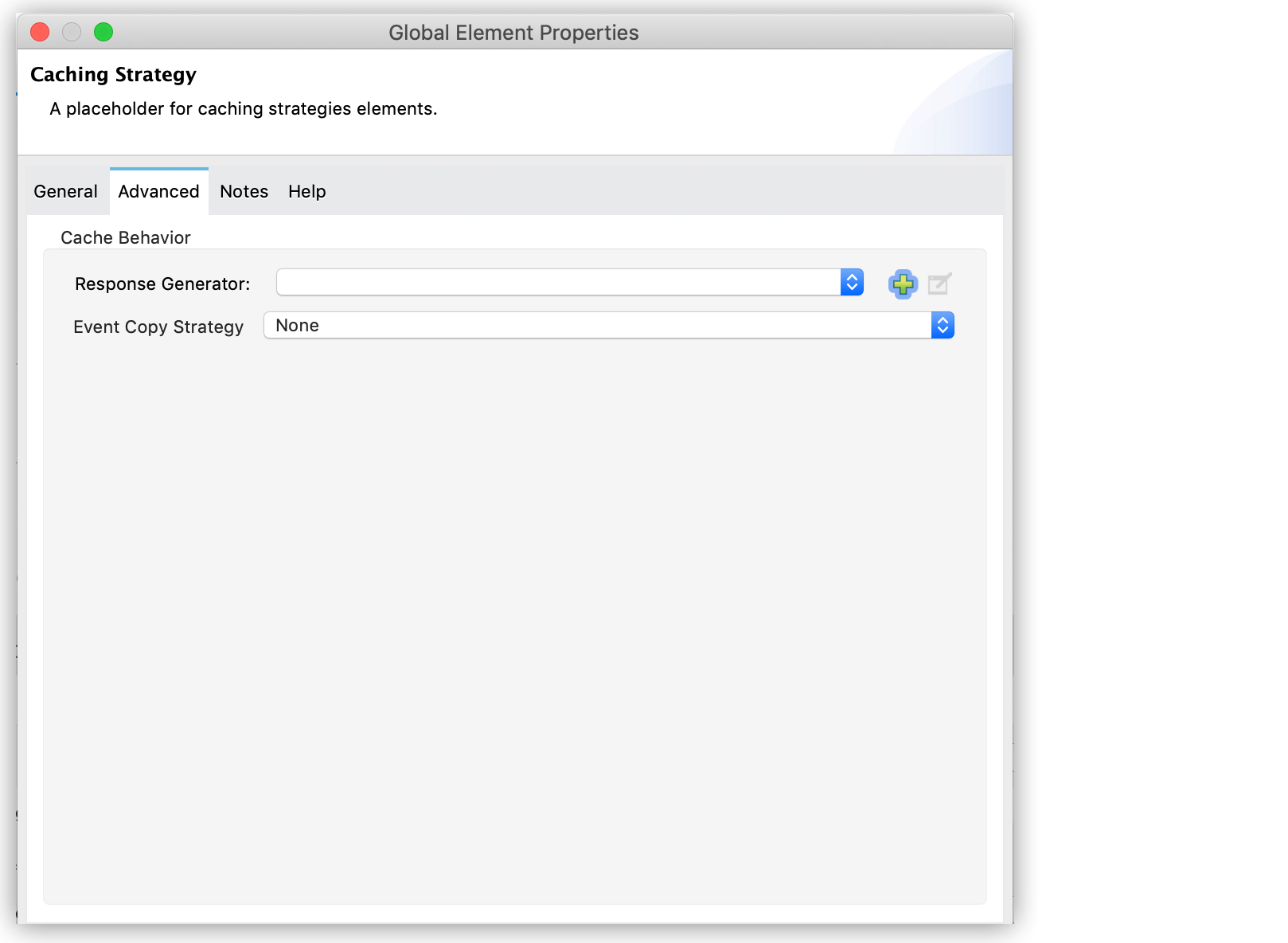Open the Help tab
Screen dimensions: 1288x943
click(306, 191)
